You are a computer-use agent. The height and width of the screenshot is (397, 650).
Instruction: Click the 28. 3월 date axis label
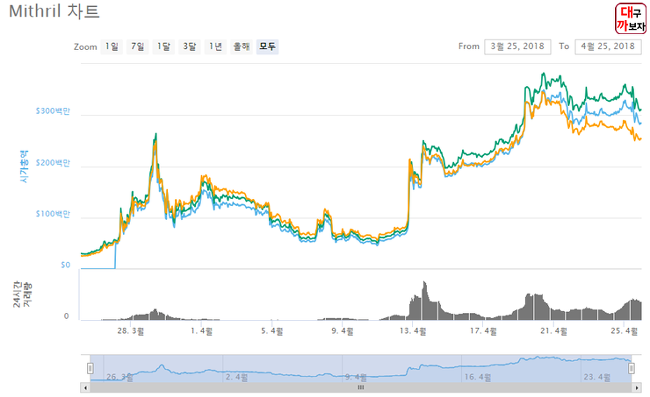pos(131,331)
